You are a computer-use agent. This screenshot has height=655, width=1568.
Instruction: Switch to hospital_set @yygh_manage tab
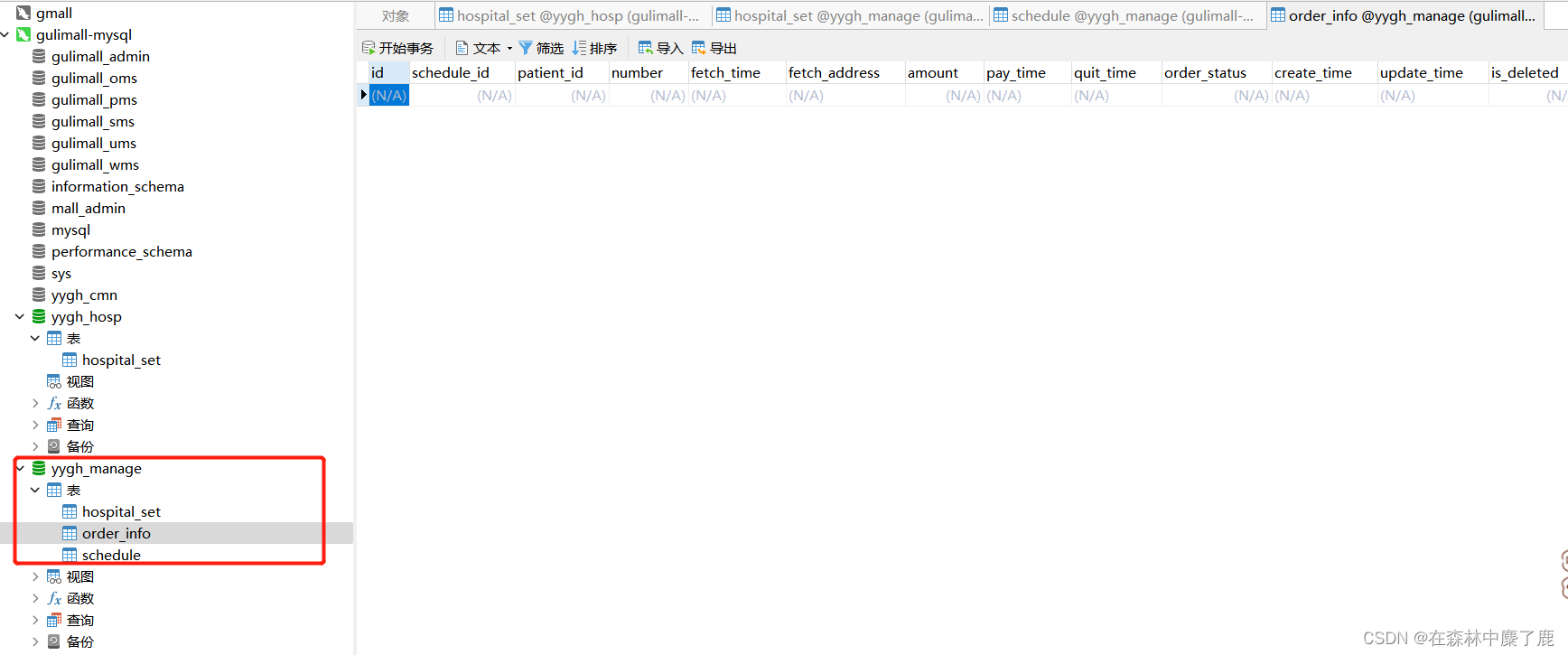click(851, 15)
